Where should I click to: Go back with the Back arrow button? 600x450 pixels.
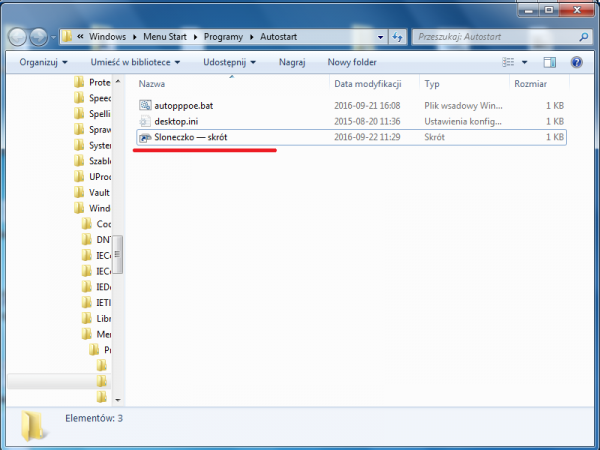(x=18, y=37)
